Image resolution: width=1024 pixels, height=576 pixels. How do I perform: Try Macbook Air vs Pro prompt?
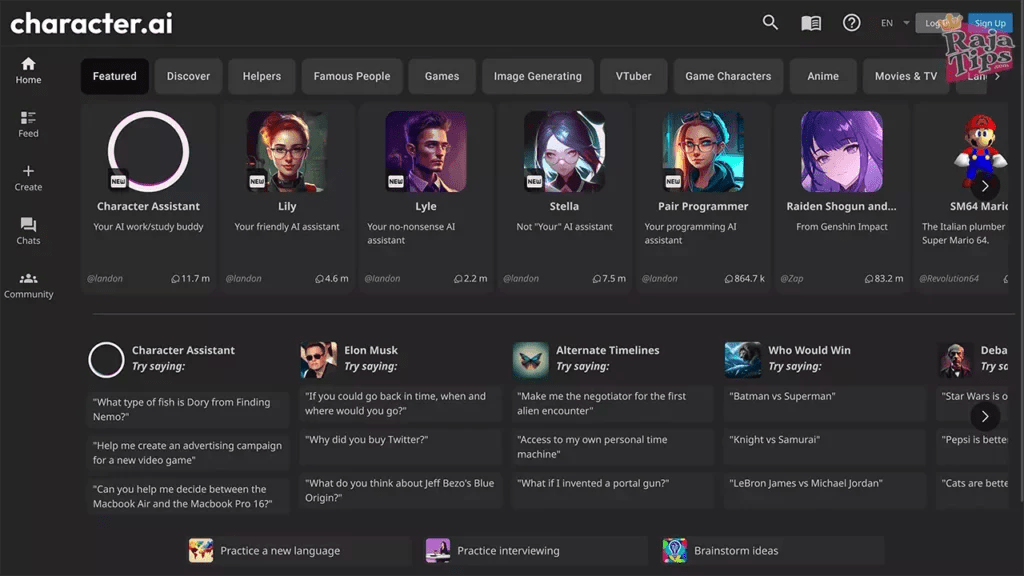point(188,496)
